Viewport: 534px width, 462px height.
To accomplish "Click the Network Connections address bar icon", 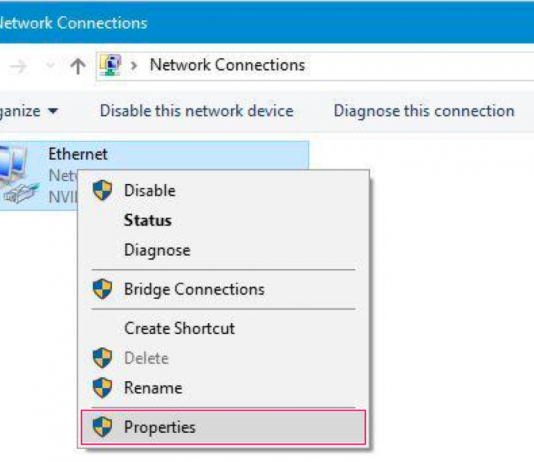I will coord(110,65).
